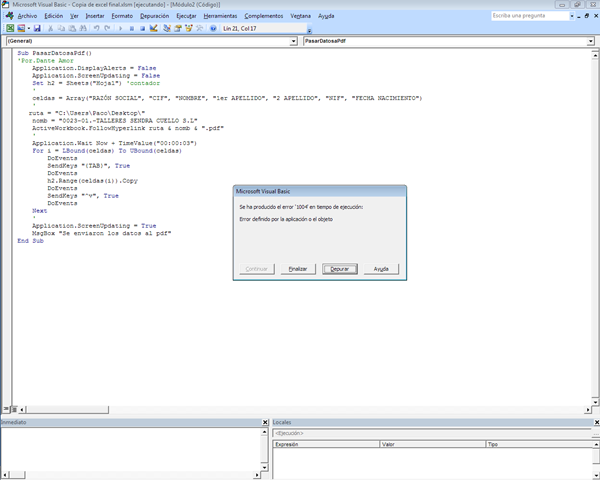Image resolution: width=600 pixels, height=480 pixels.
Task: Expand the (General) object dropdown
Action: (x=293, y=41)
